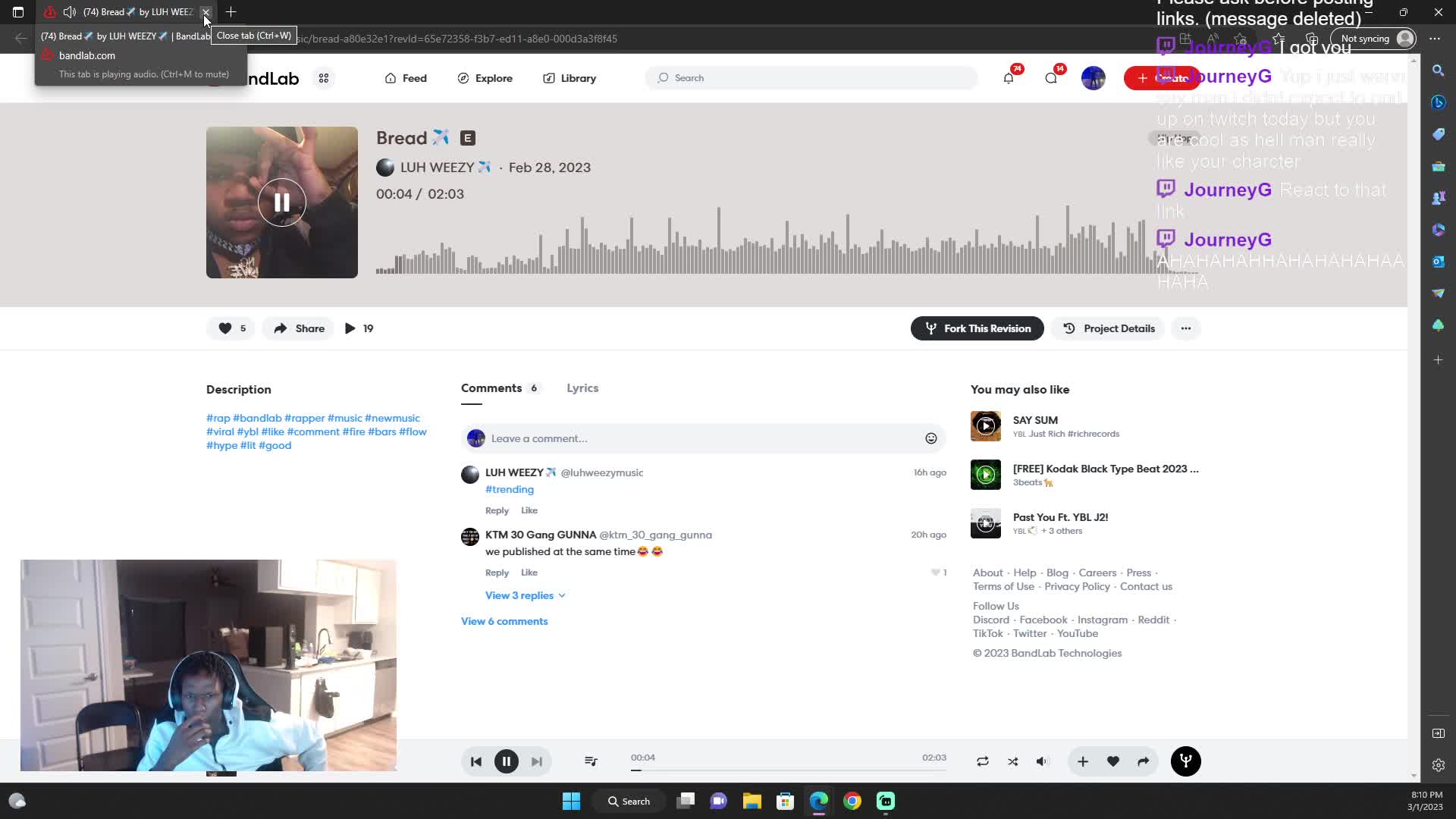
Task: Open the tab actions menu icon
Action: pyautogui.click(x=18, y=12)
